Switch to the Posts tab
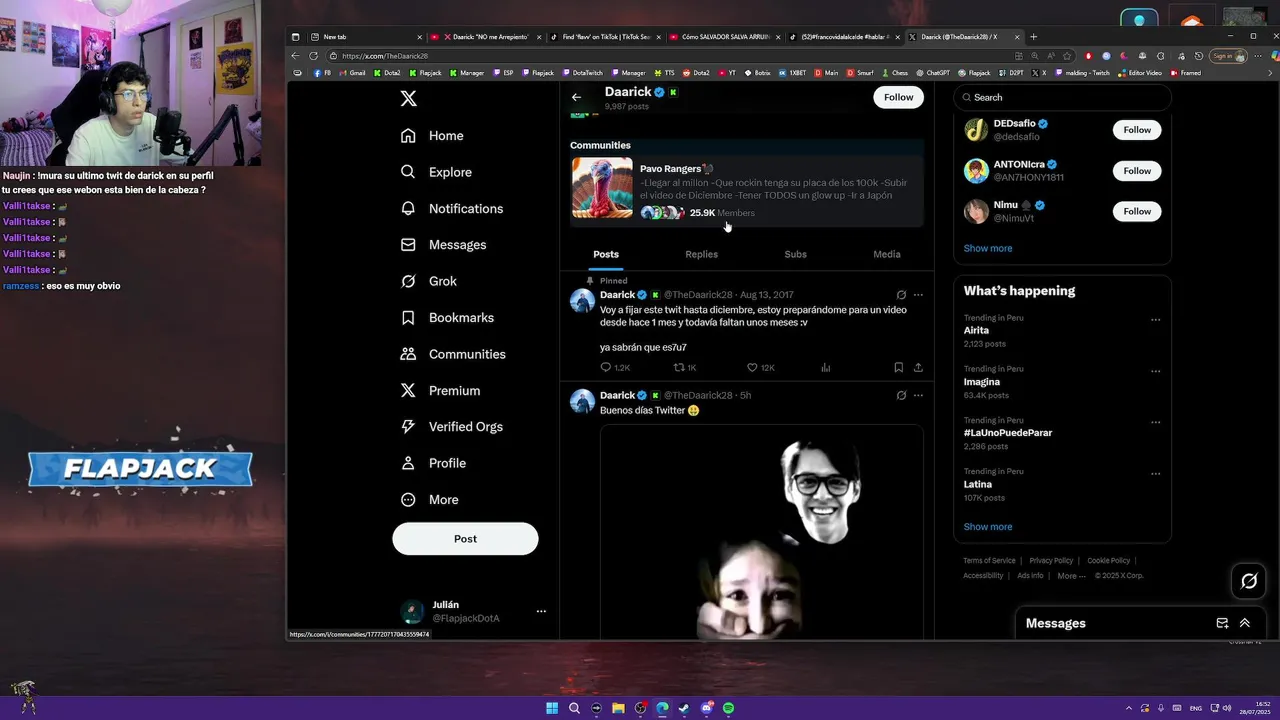Screen dimensions: 1280x720 [x=606, y=254]
